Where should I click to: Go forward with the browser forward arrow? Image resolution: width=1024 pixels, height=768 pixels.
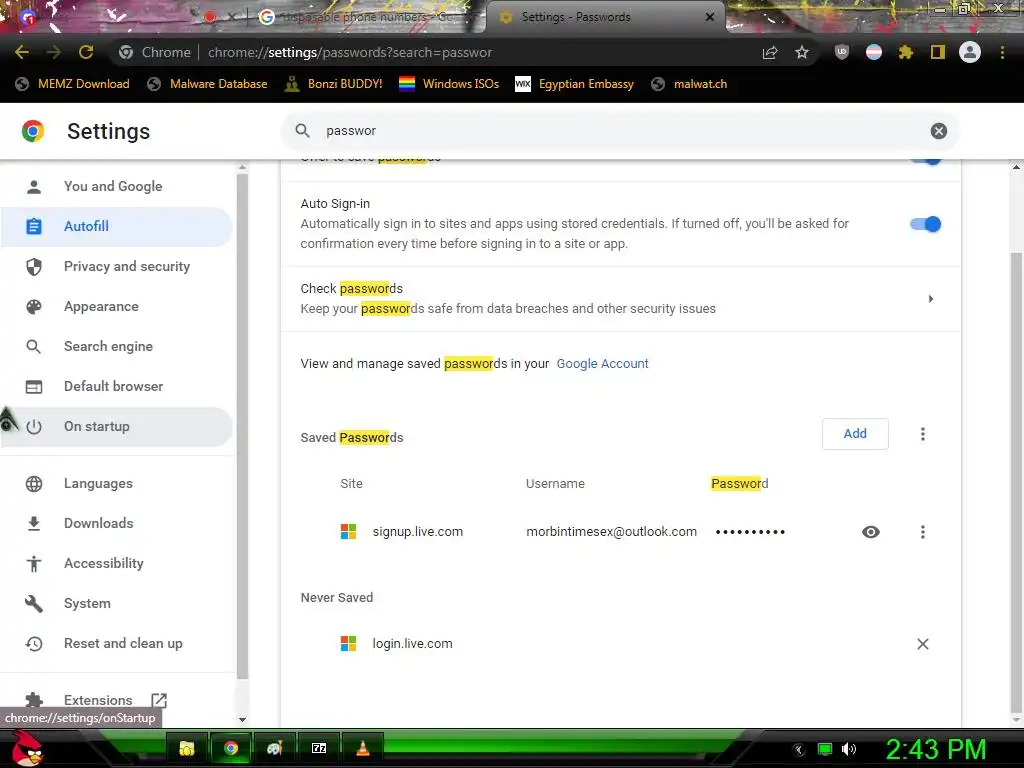point(54,52)
